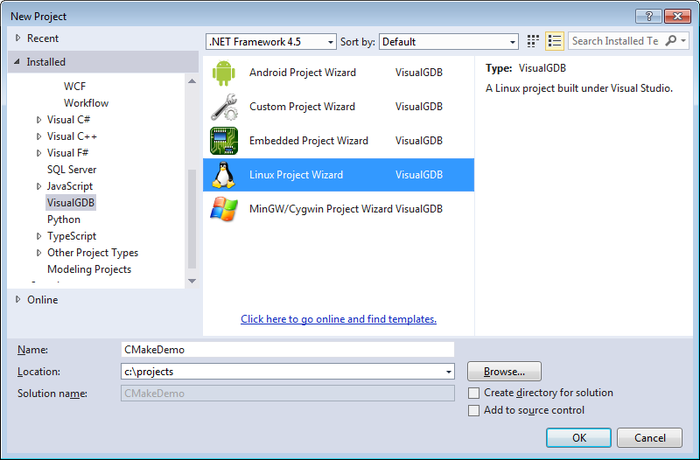Click the category tree scrollbar thumb

[192, 219]
